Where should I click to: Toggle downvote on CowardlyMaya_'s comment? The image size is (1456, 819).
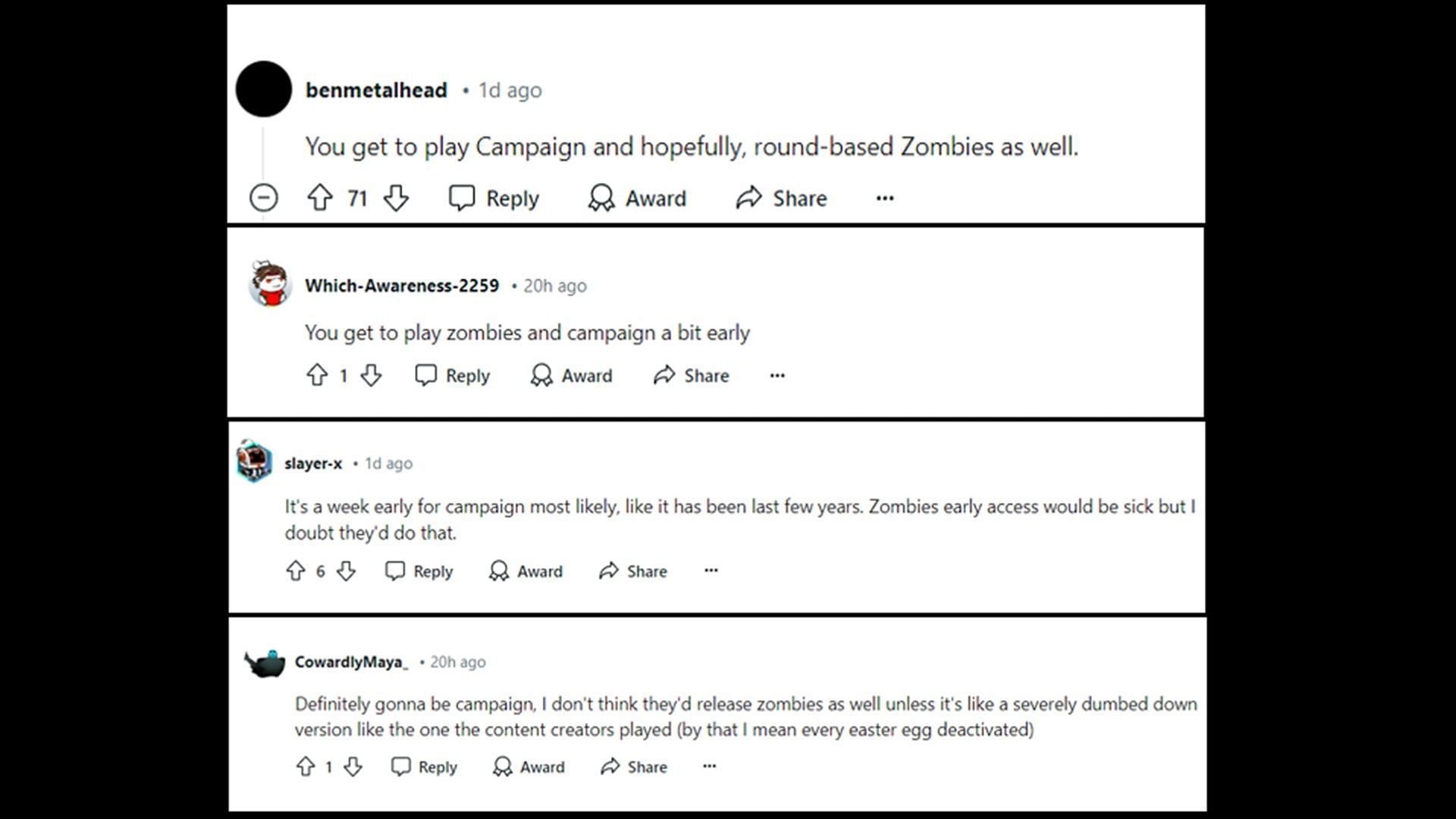[353, 766]
